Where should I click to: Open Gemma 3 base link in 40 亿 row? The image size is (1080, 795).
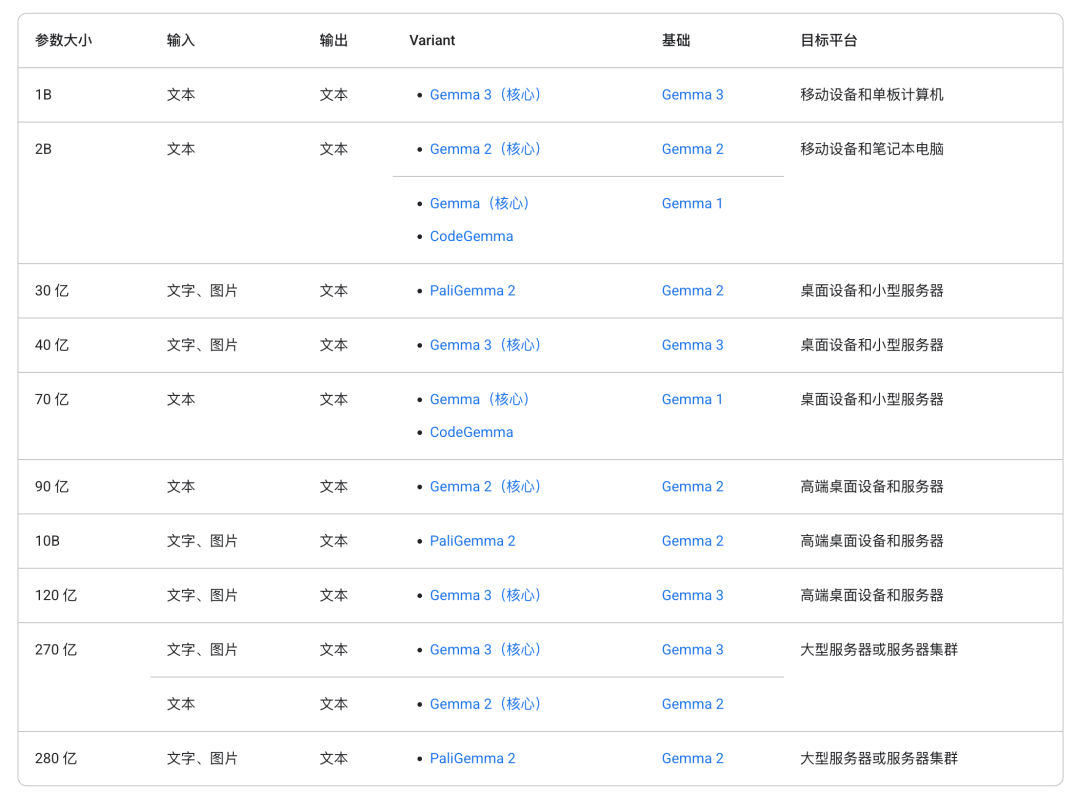coord(692,345)
